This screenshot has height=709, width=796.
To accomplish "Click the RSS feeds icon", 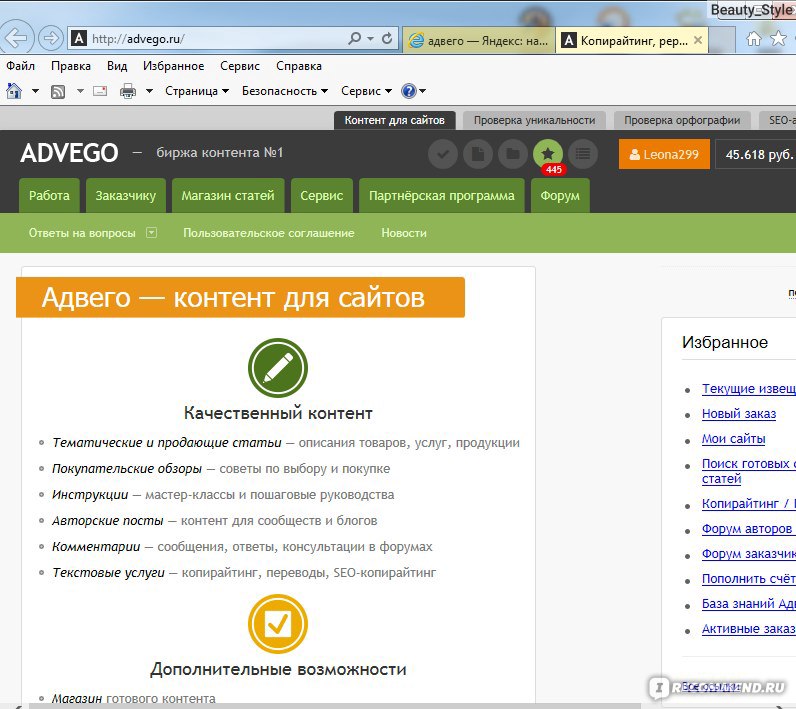I will 58,91.
